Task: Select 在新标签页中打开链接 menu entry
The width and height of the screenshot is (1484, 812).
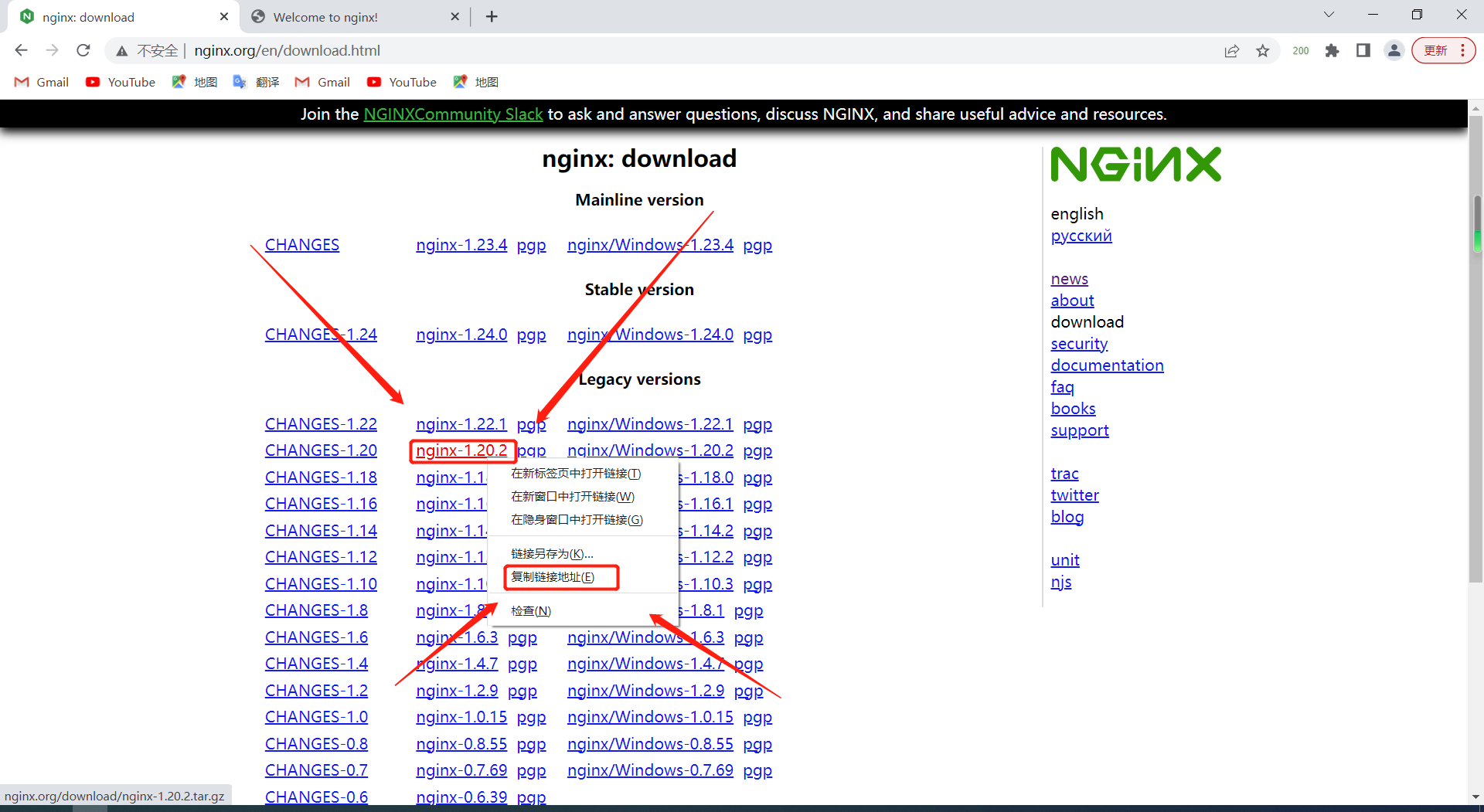Action: (576, 474)
